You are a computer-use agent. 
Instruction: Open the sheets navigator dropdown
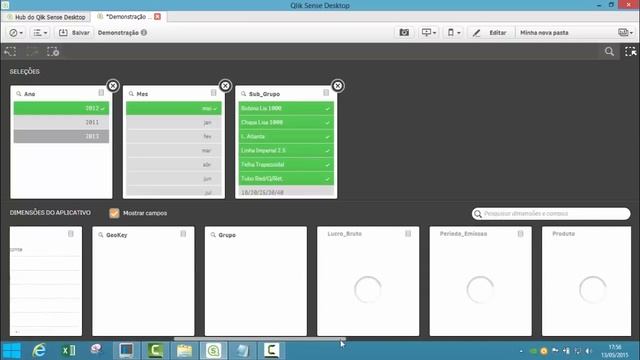click(625, 33)
